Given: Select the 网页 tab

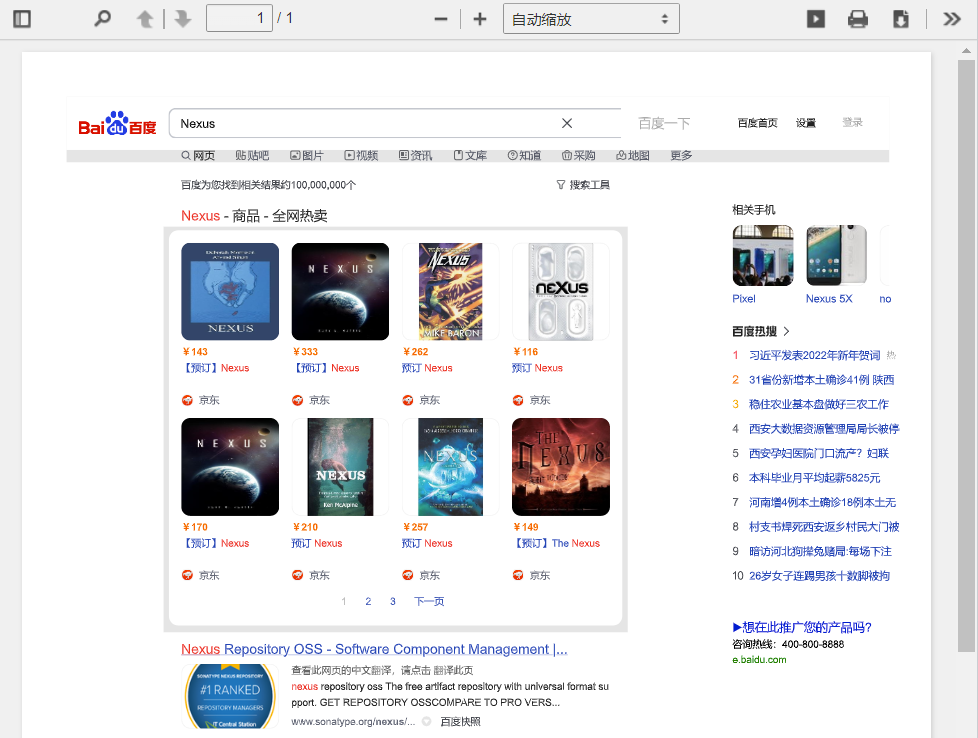Looking at the screenshot, I should click(198, 155).
